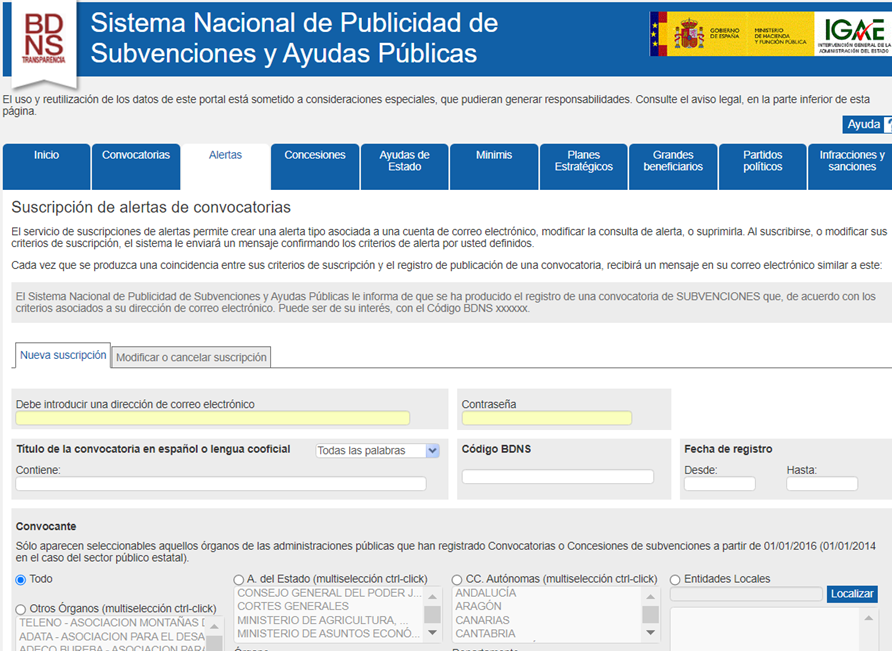The image size is (892, 651).
Task: Choose the Entidades Locales radio option
Action: 675,580
